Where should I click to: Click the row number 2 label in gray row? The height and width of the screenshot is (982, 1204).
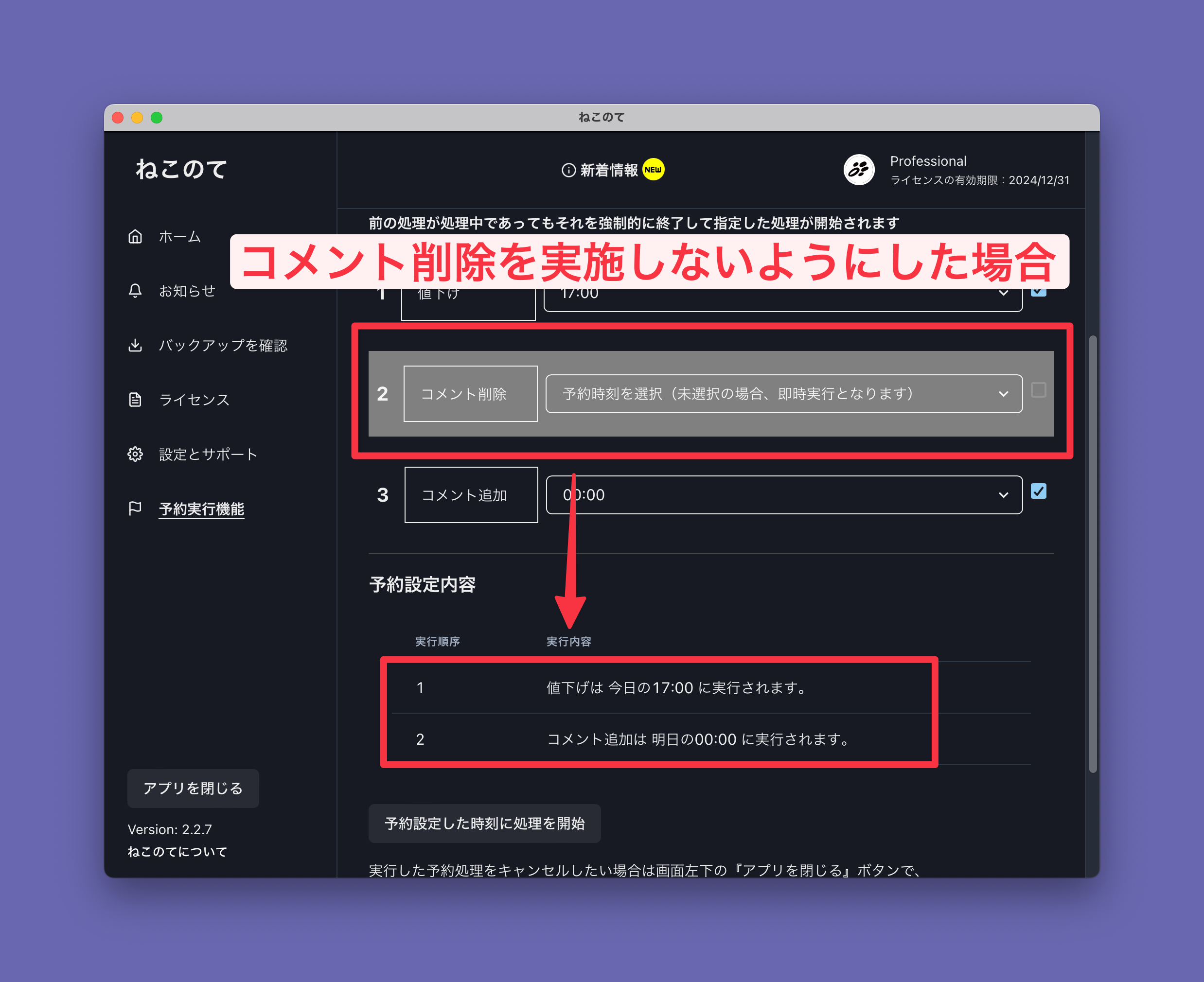(383, 394)
